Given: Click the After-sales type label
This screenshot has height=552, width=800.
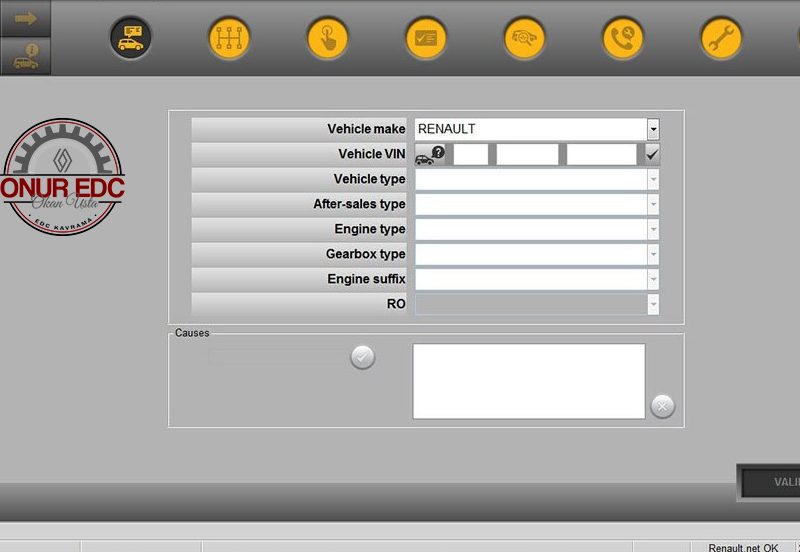Looking at the screenshot, I should click(359, 204).
